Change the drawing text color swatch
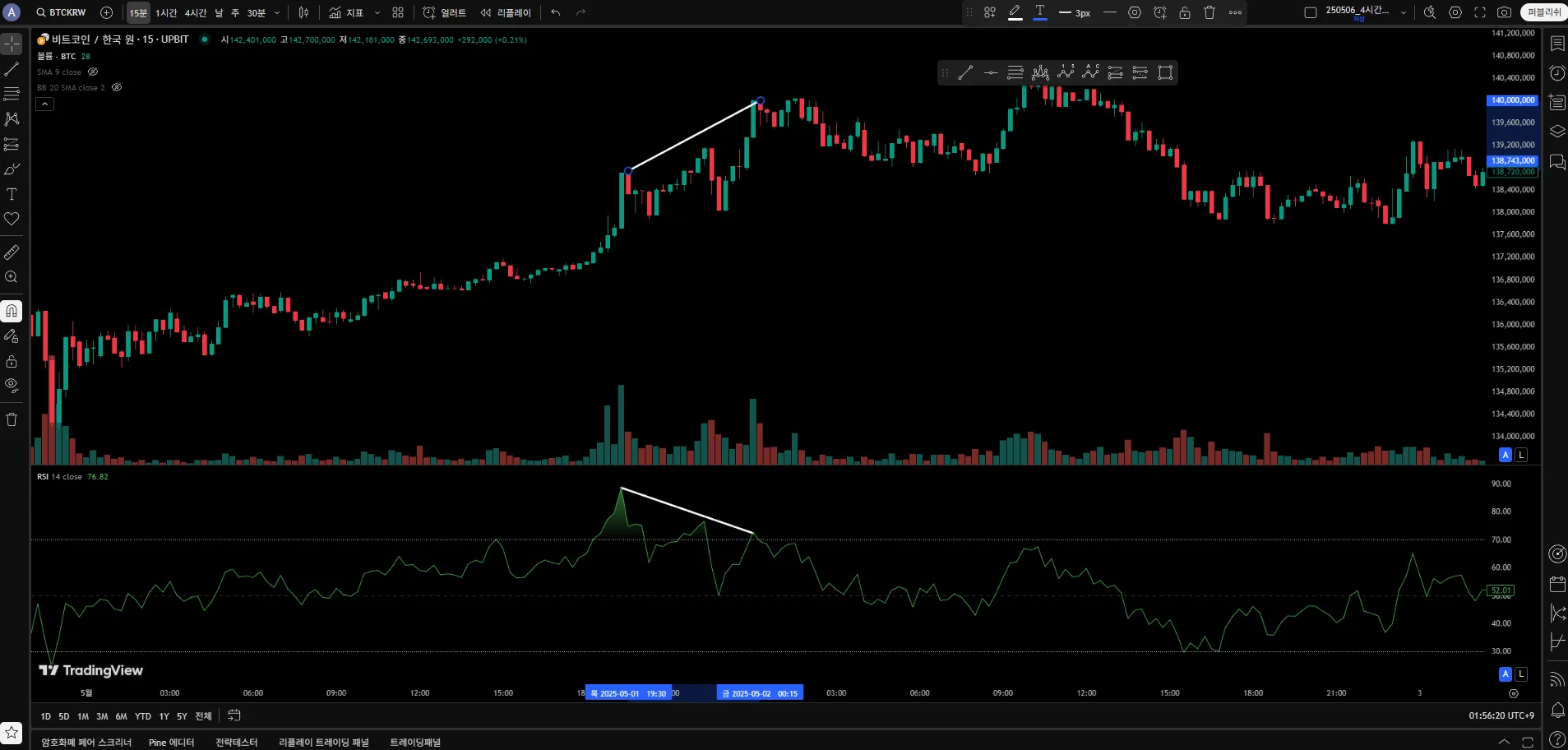 pyautogui.click(x=1040, y=12)
